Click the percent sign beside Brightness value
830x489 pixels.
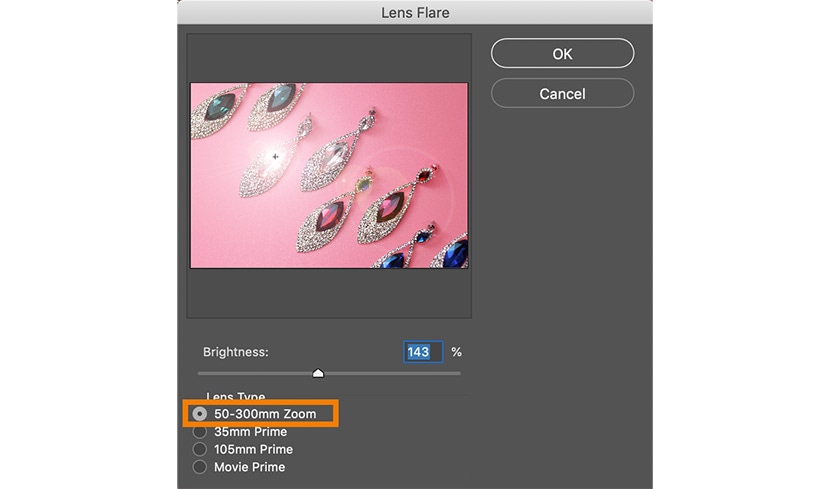click(457, 352)
